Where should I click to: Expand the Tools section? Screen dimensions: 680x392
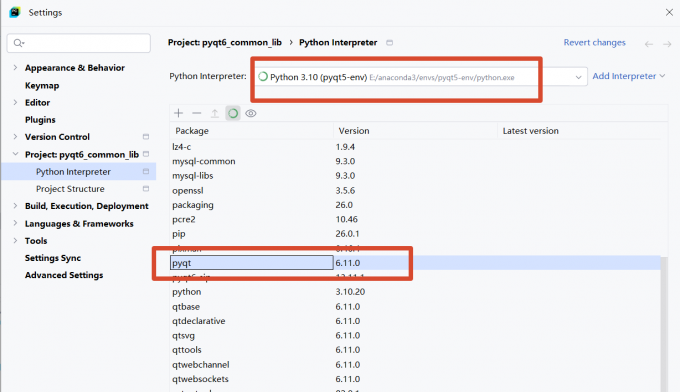pos(15,241)
